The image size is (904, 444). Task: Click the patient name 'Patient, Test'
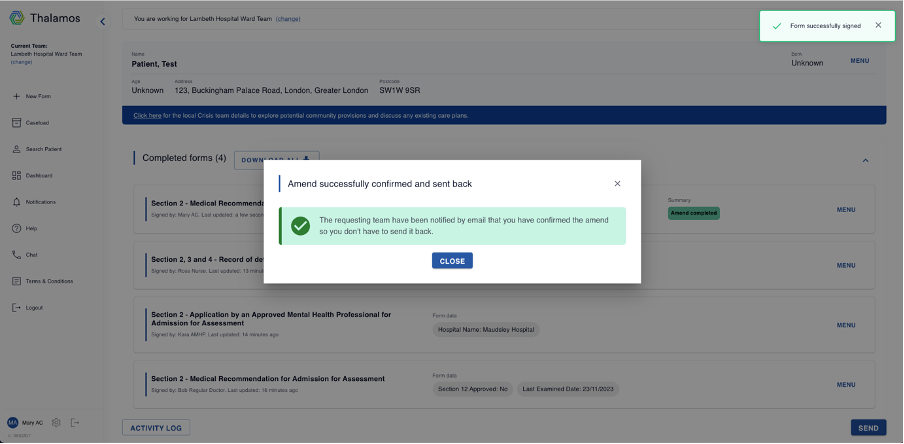point(154,64)
